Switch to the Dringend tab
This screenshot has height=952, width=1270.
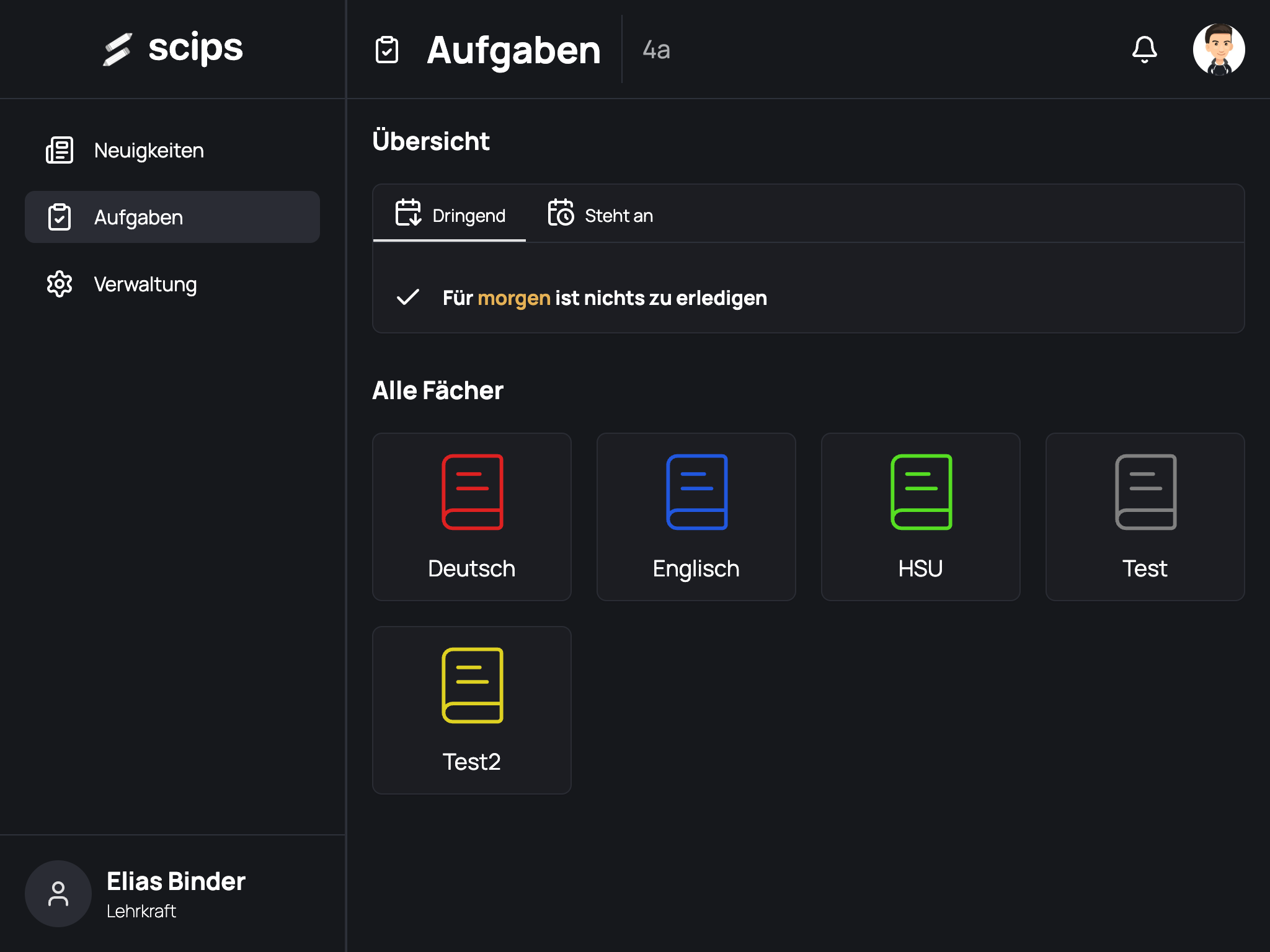tap(450, 215)
